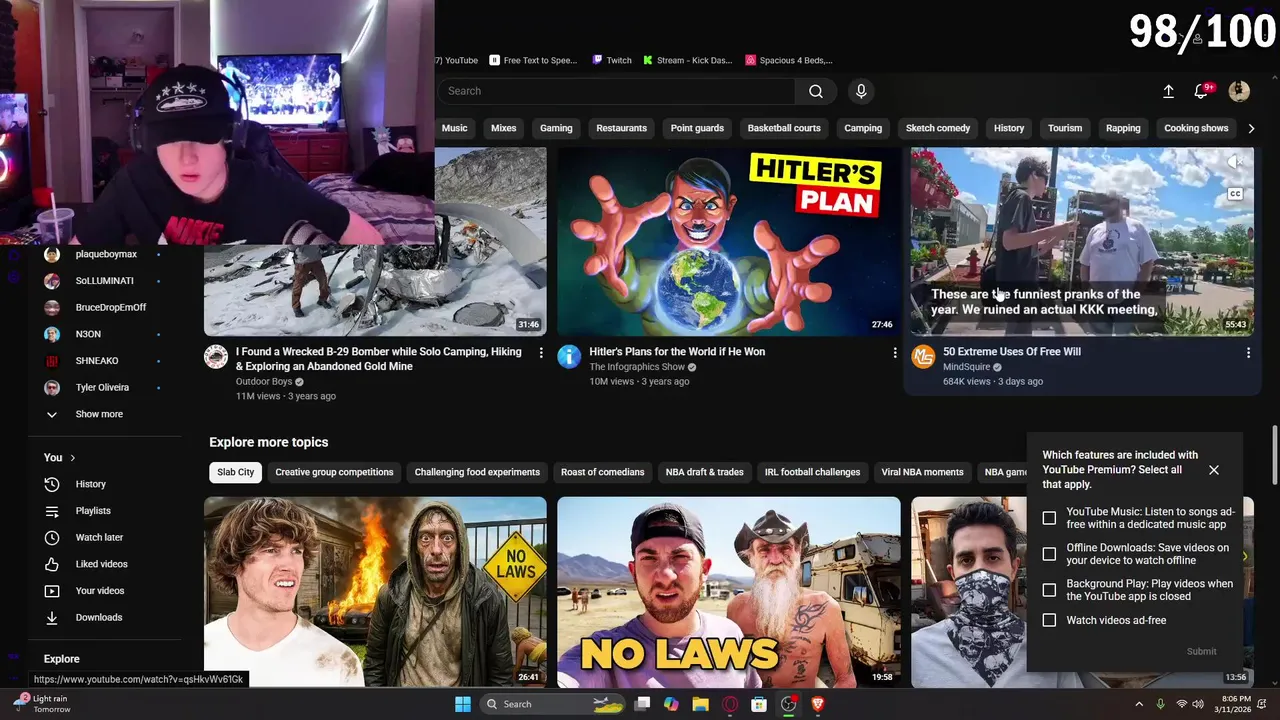Screen dimensions: 1280x720
Task: Open the SoLLUMINATI subscription
Action: 105,281
